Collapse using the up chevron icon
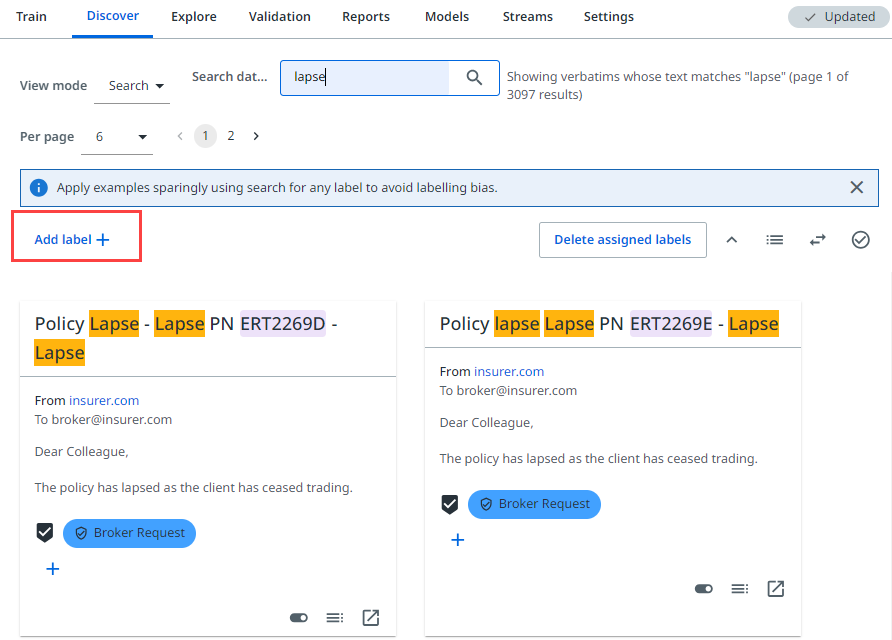This screenshot has width=892, height=640. [x=732, y=240]
